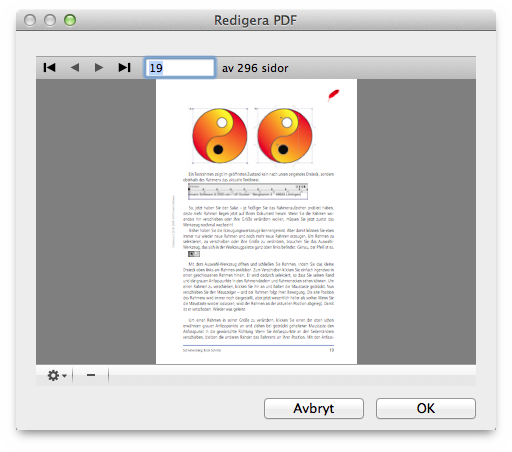The width and height of the screenshot is (512, 452).
Task: Click the Redigera PDF title bar
Action: (255, 20)
